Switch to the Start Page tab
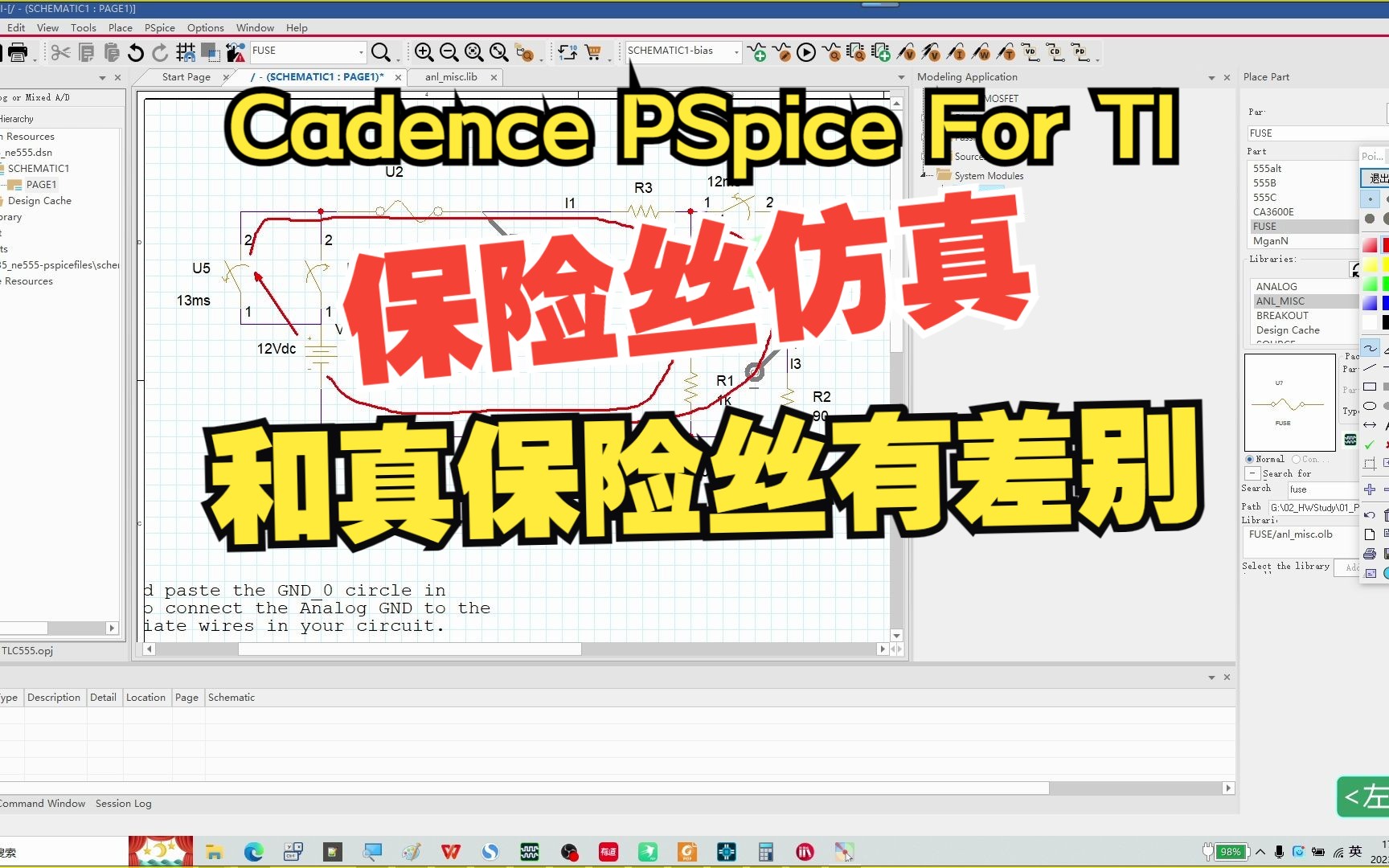The height and width of the screenshot is (868, 1389). pos(186,77)
